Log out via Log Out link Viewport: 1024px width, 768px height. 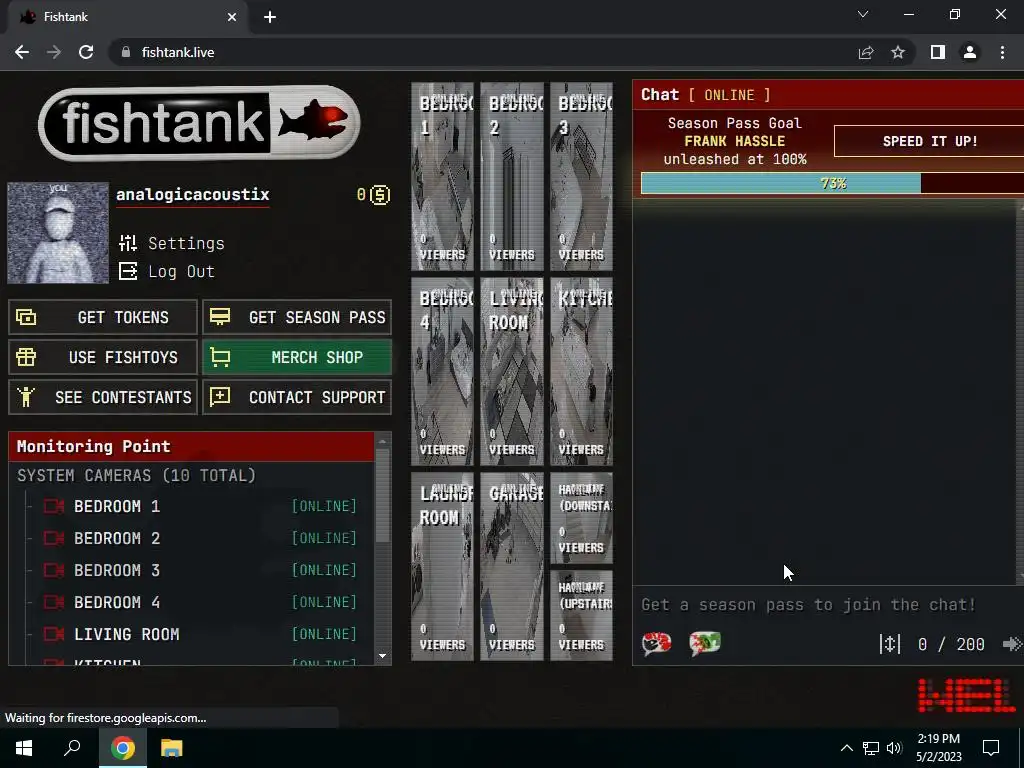(181, 271)
